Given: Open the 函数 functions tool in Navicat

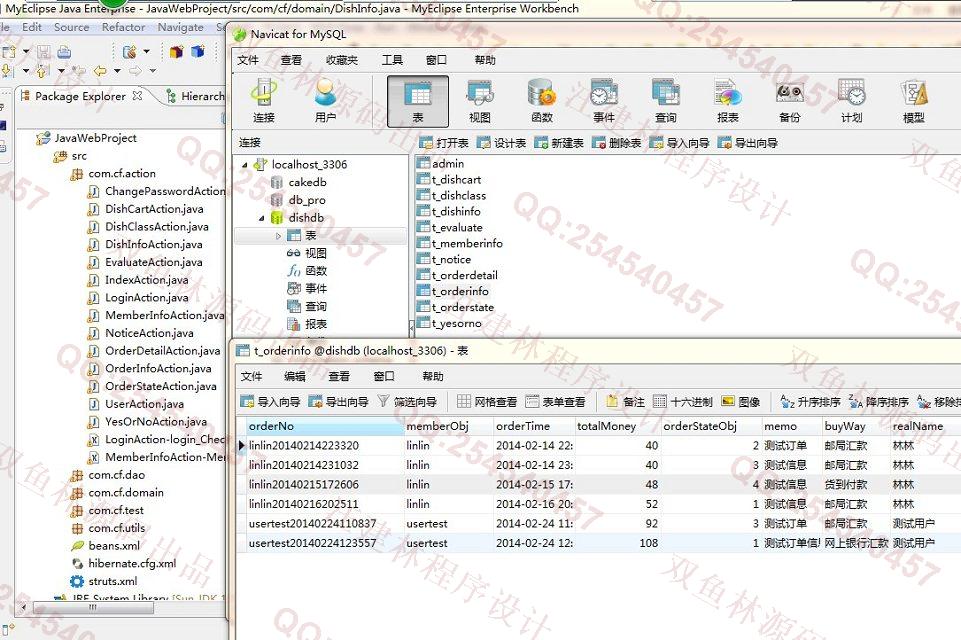Looking at the screenshot, I should 542,101.
